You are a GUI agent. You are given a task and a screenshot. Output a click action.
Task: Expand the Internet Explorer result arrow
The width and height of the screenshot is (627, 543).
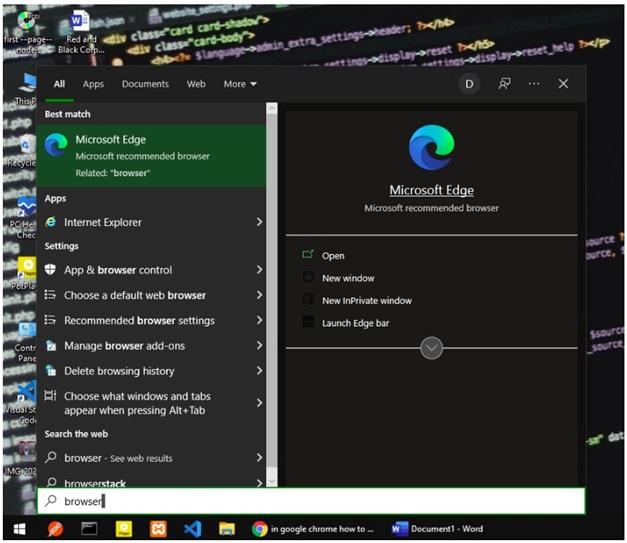point(259,222)
